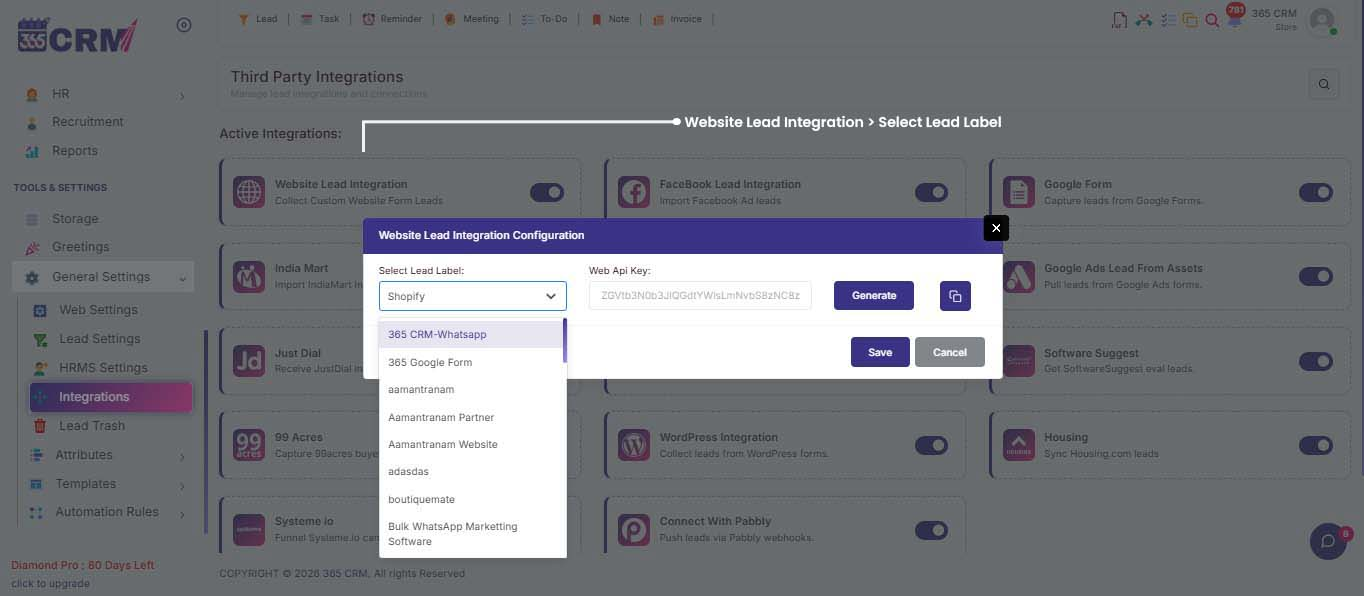
Task: Pick boutiquemate from the dropdown list
Action: coord(471,499)
